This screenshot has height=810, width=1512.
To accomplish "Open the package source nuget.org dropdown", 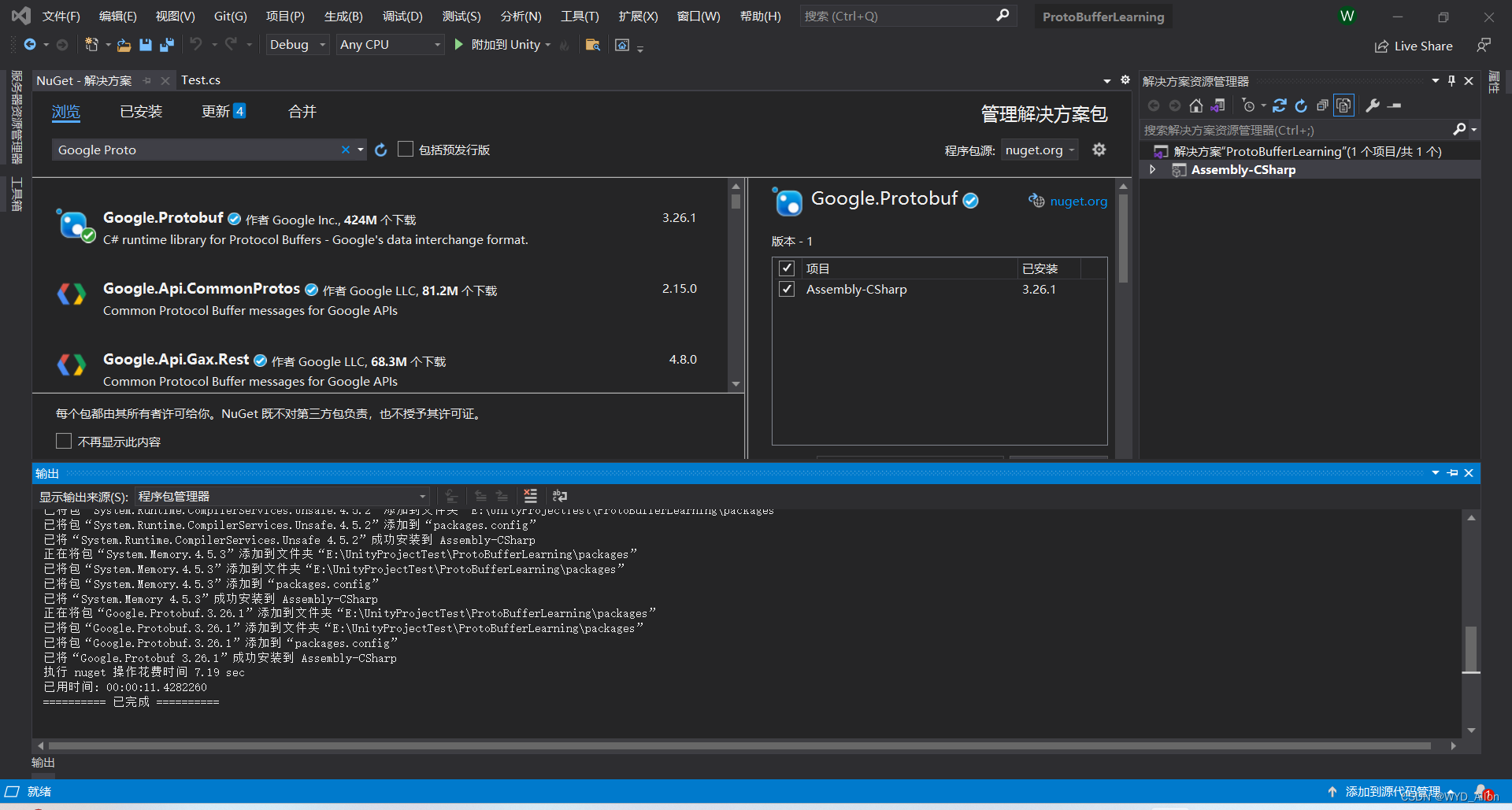I will tap(1039, 150).
